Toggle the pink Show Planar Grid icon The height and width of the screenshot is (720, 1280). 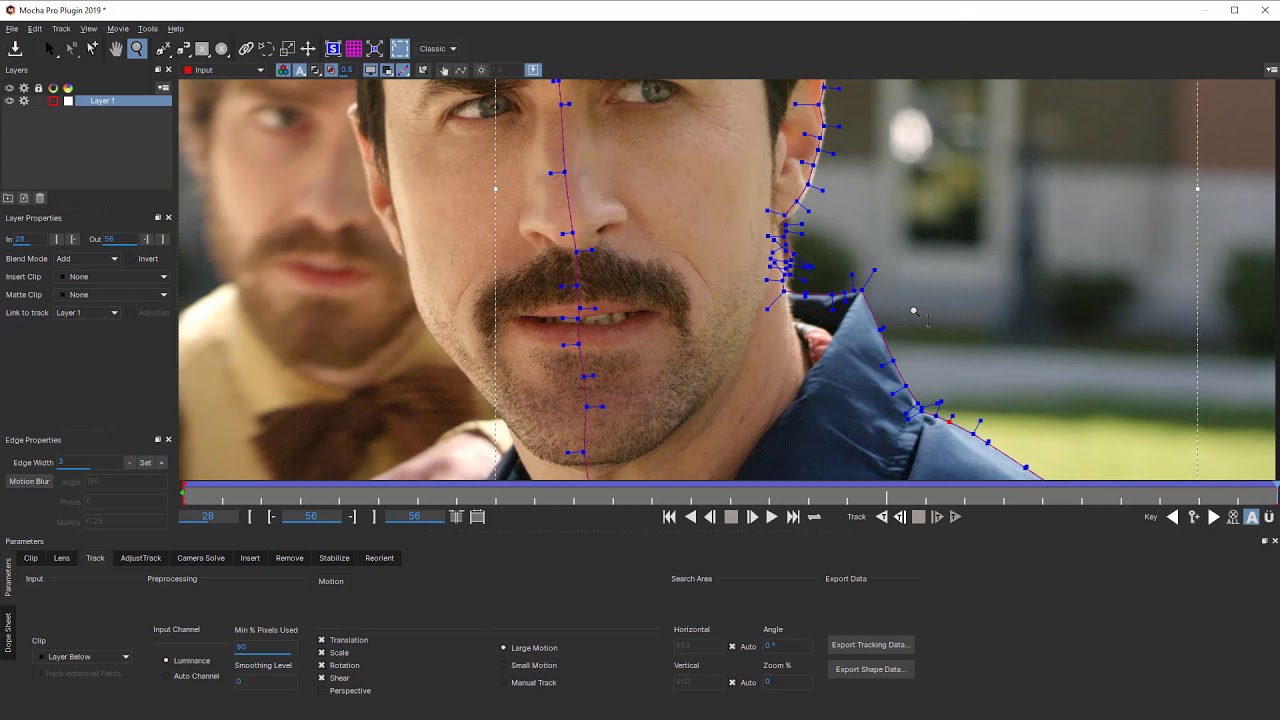tap(354, 48)
